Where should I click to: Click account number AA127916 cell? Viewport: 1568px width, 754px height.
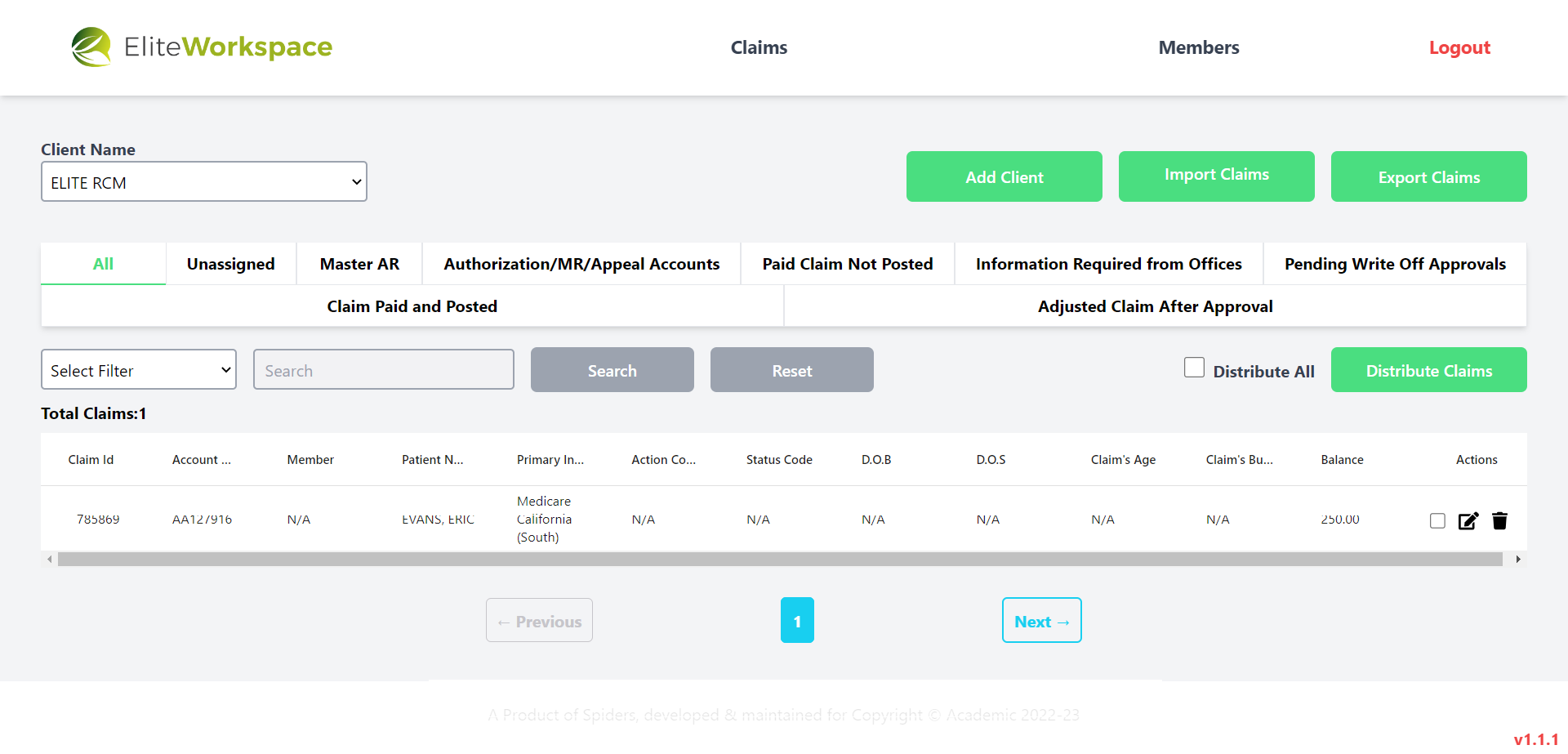[202, 520]
